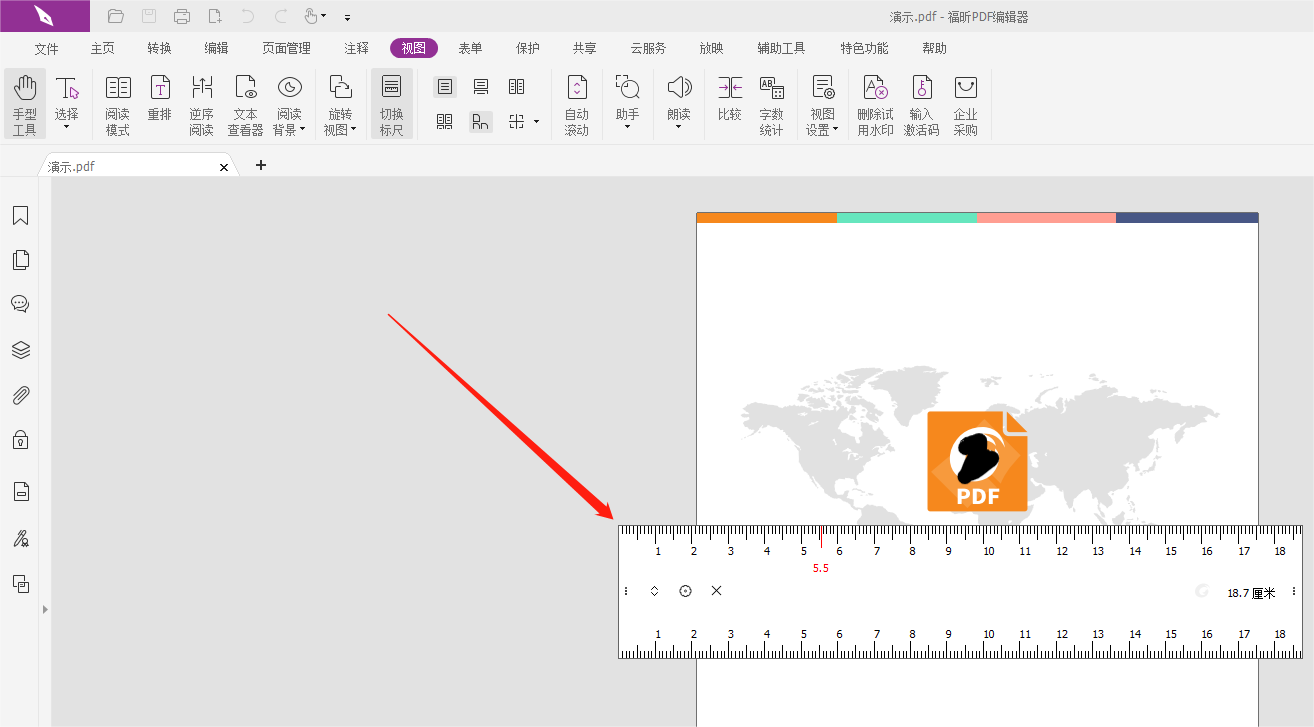Open the Text Viewer (文本查看器)

[245, 104]
